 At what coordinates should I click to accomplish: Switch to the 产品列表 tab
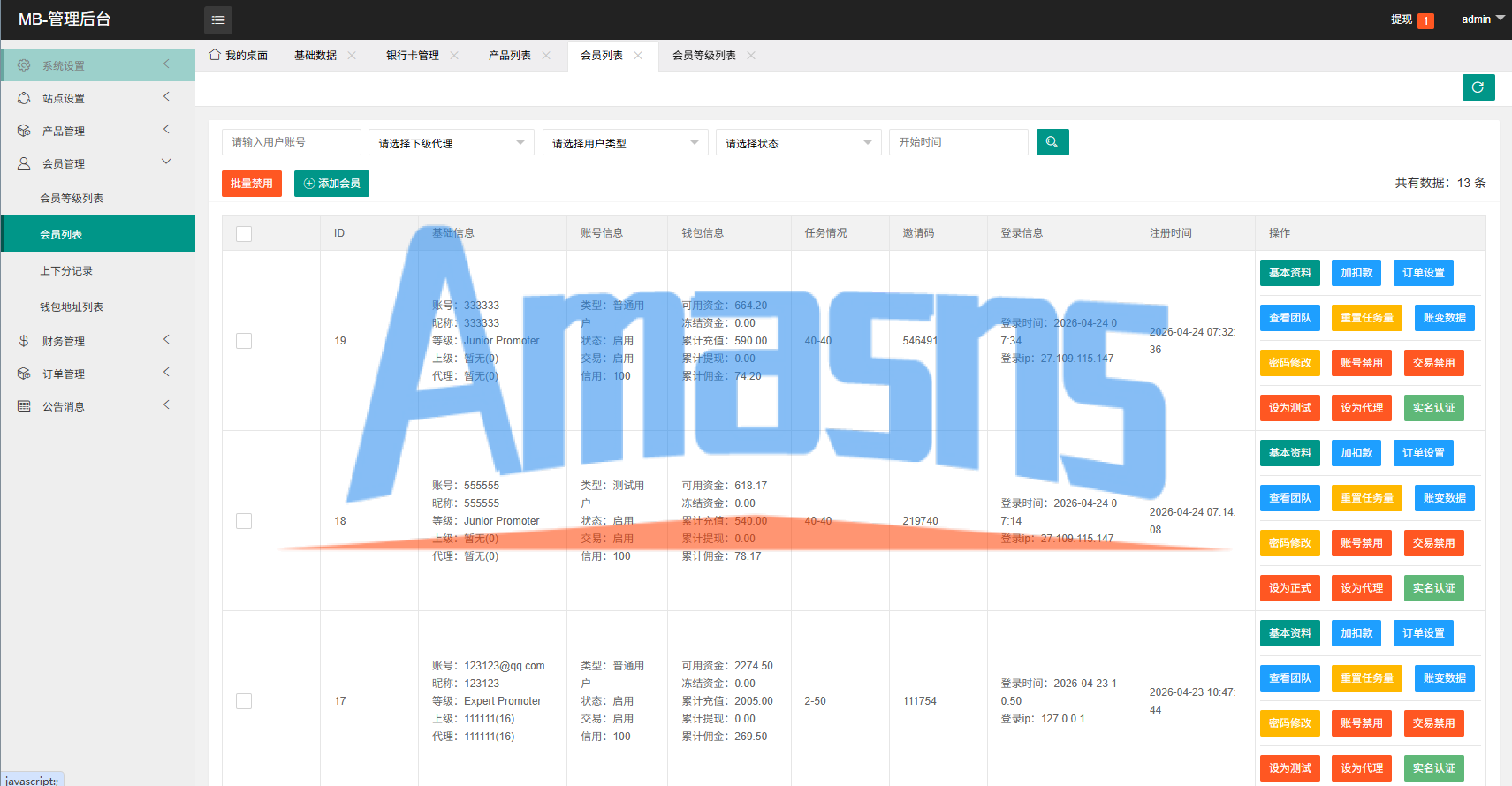[510, 56]
